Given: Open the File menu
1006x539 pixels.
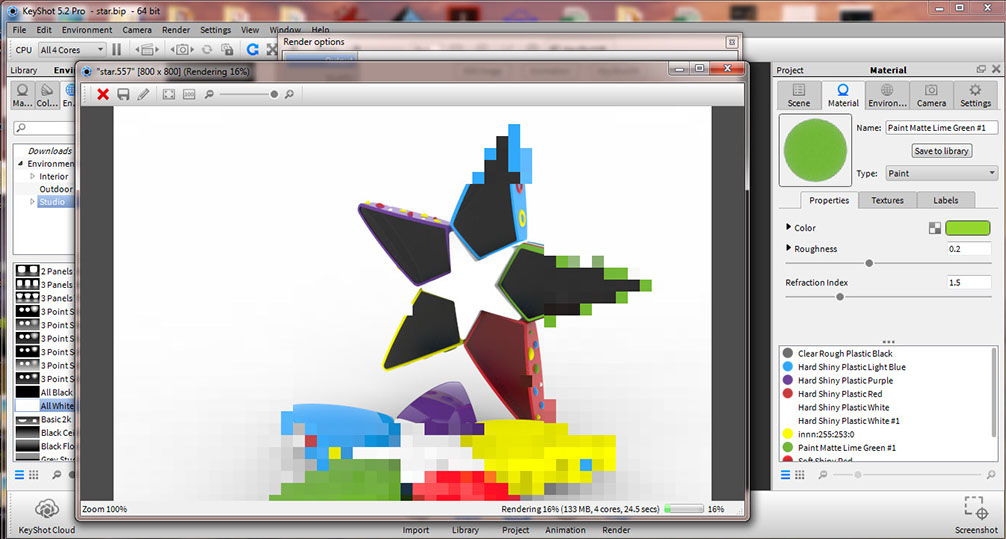Looking at the screenshot, I should tap(19, 30).
